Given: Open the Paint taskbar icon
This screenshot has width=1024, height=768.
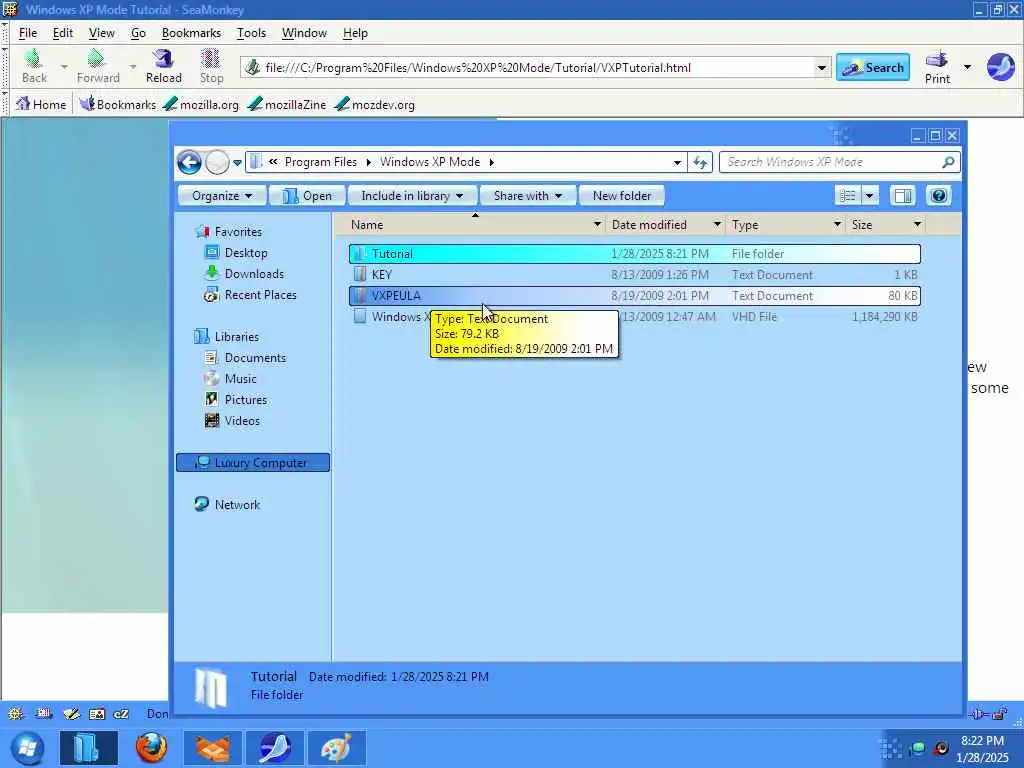Looking at the screenshot, I should click(x=336, y=748).
